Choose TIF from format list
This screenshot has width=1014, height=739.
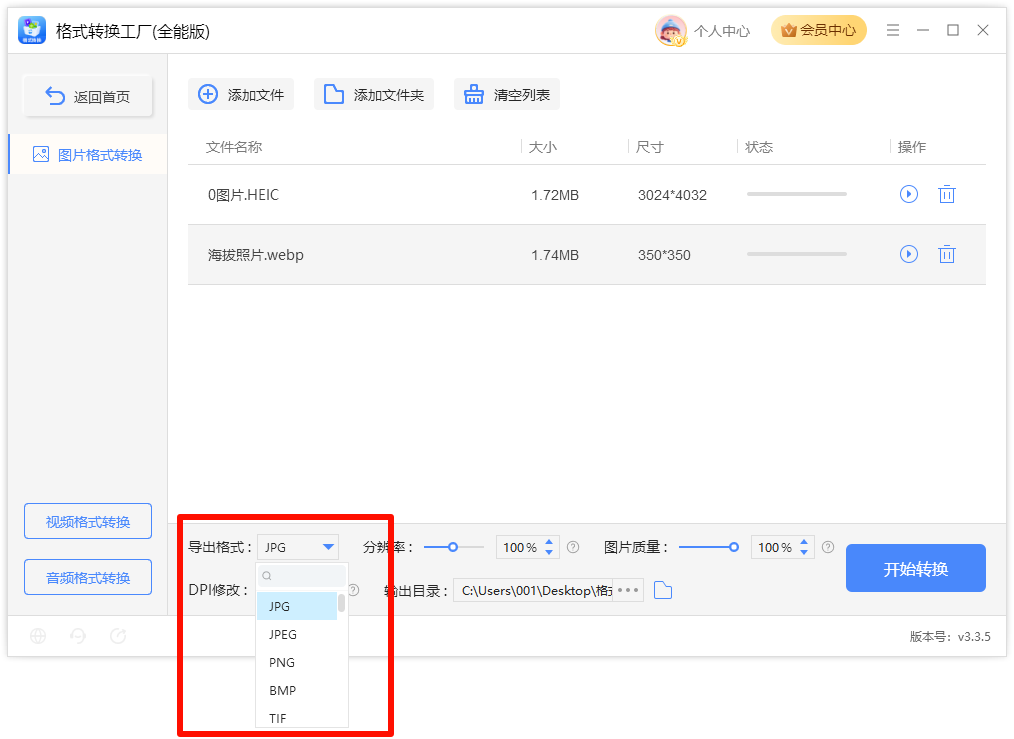coord(297,718)
